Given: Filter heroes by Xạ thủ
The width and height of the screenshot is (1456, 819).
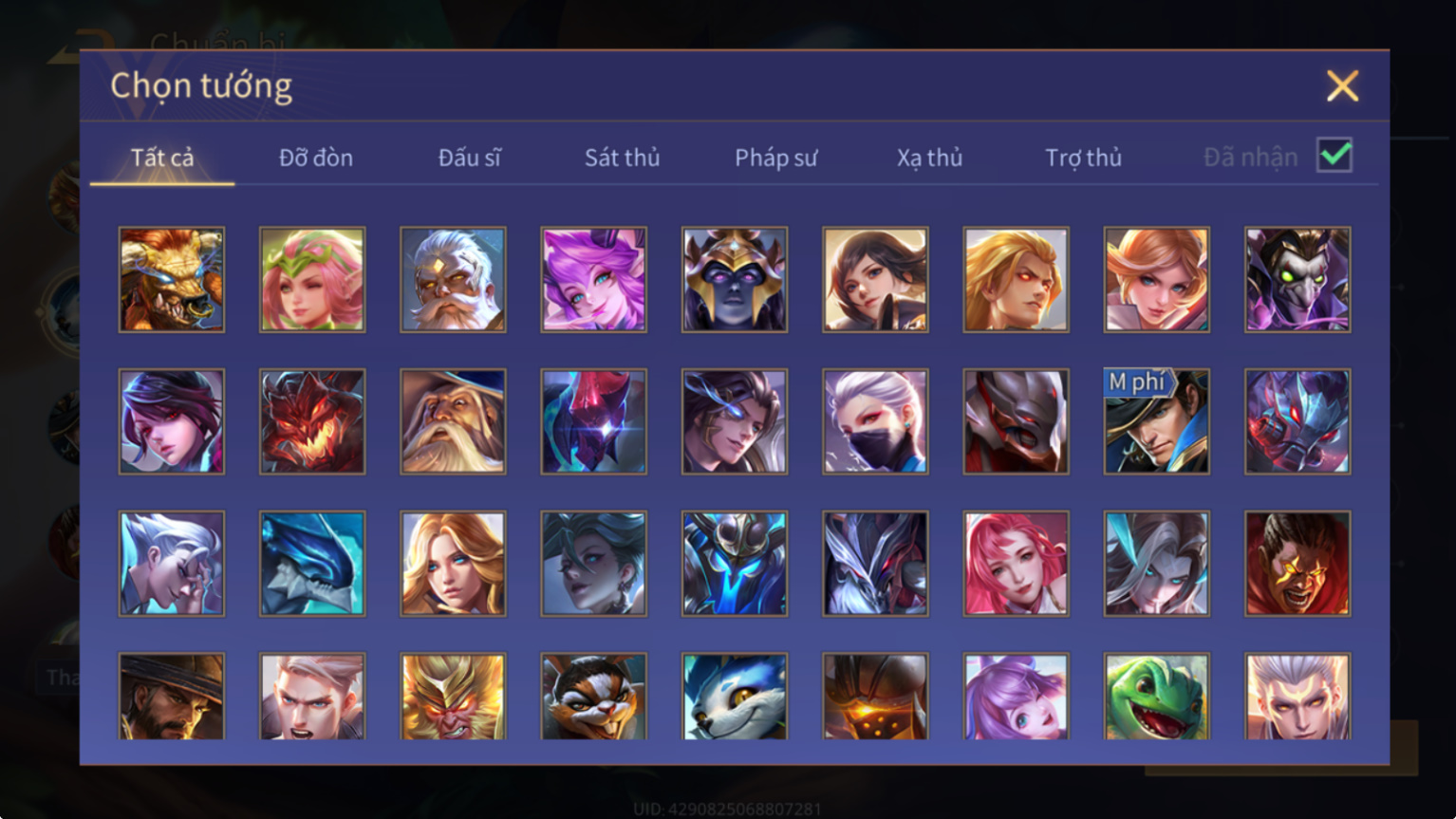Looking at the screenshot, I should tap(929, 158).
